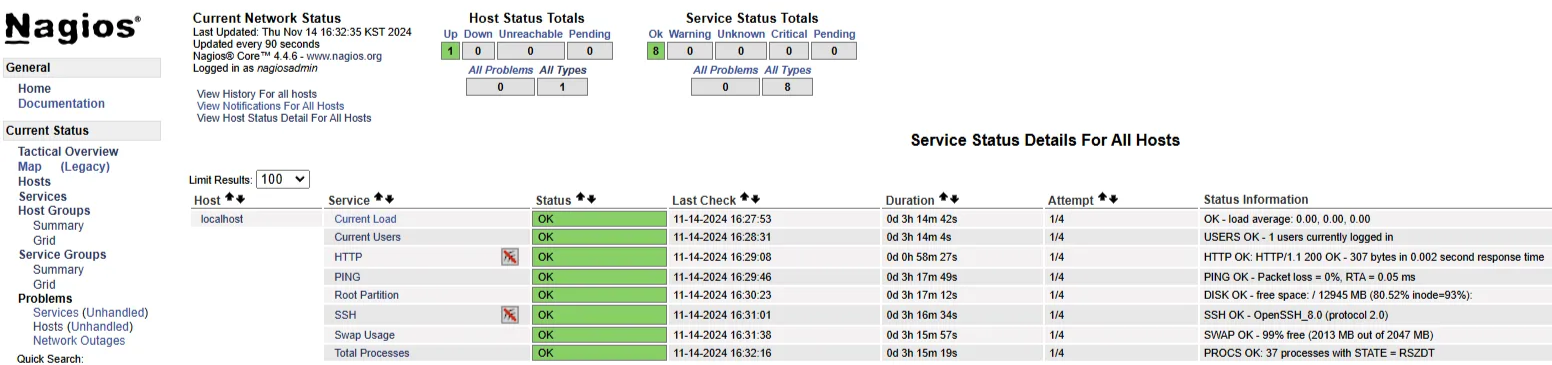
Task: Click the service totals Critical header
Action: [x=789, y=34]
